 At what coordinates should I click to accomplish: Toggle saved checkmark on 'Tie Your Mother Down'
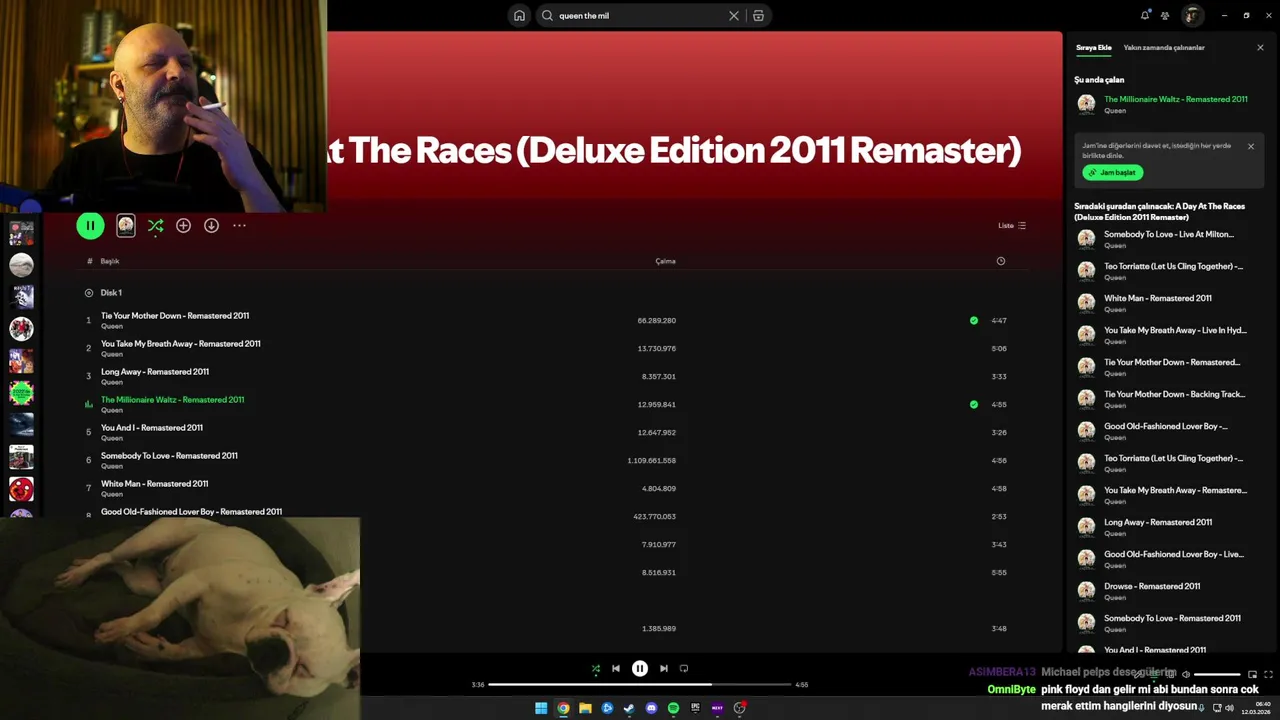(974, 321)
